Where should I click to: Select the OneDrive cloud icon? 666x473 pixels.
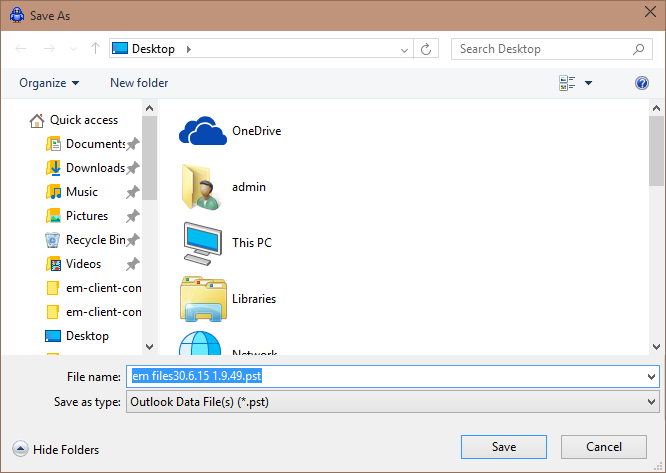(x=203, y=131)
